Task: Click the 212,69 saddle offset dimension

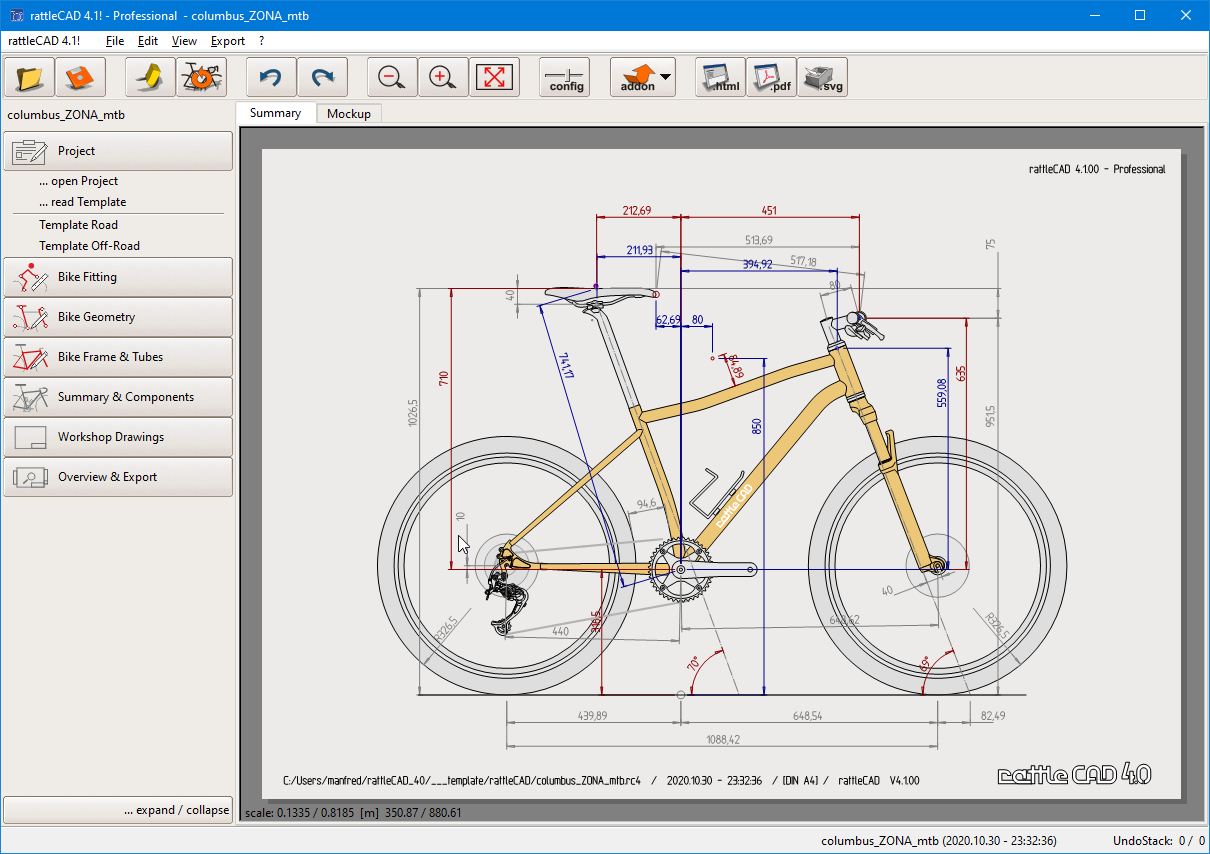Action: (x=637, y=210)
